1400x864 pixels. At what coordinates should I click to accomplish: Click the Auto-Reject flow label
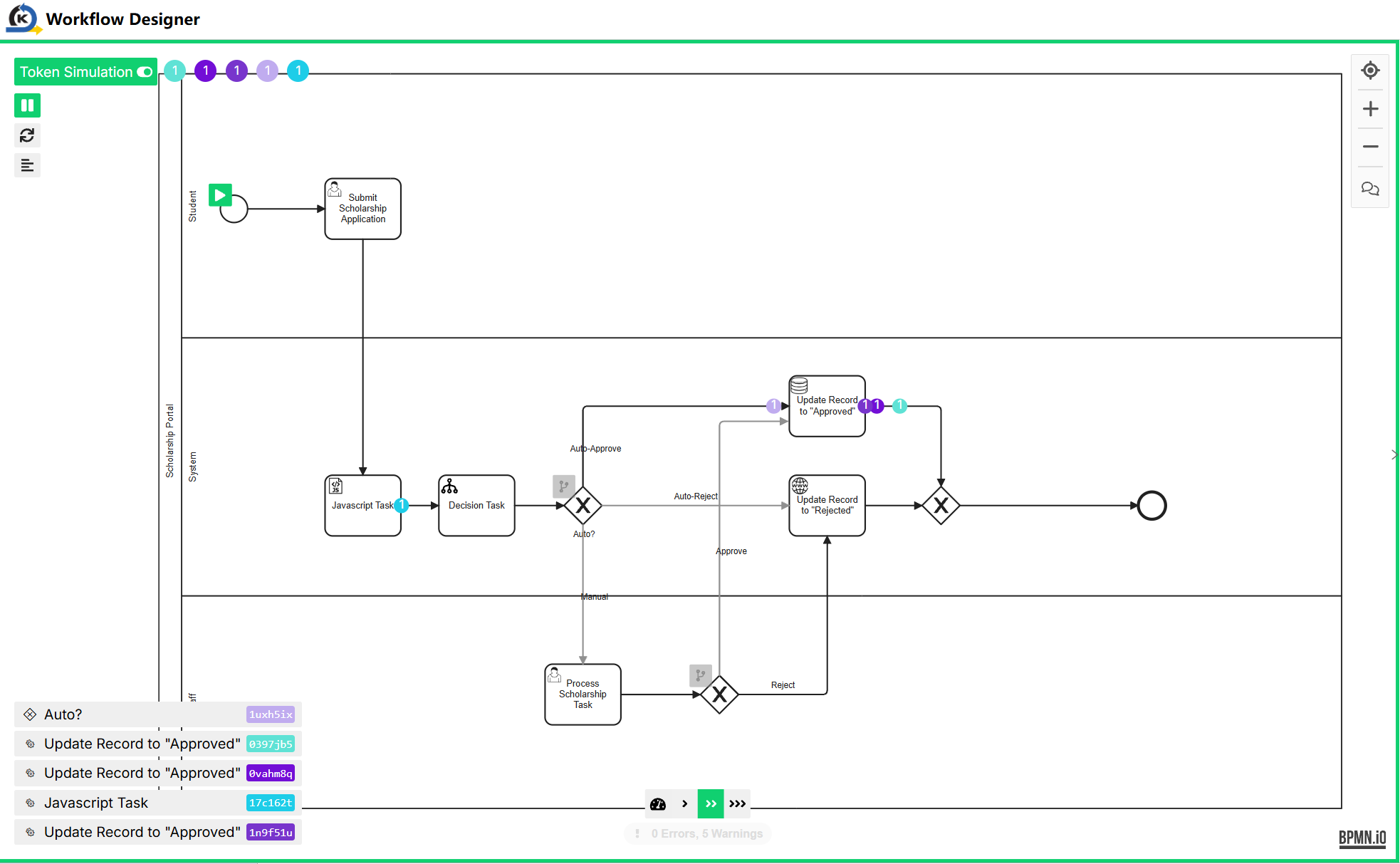pyautogui.click(x=696, y=496)
